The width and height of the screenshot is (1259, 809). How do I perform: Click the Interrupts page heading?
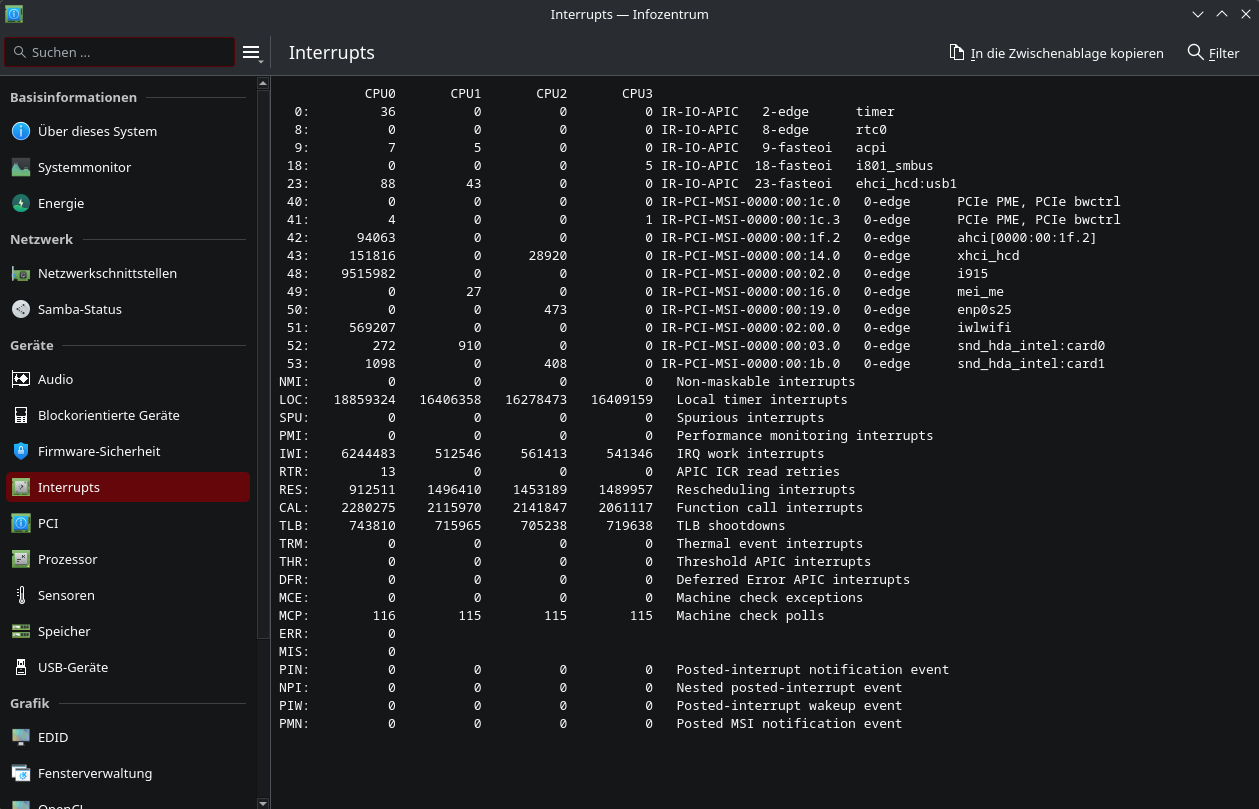(x=332, y=53)
